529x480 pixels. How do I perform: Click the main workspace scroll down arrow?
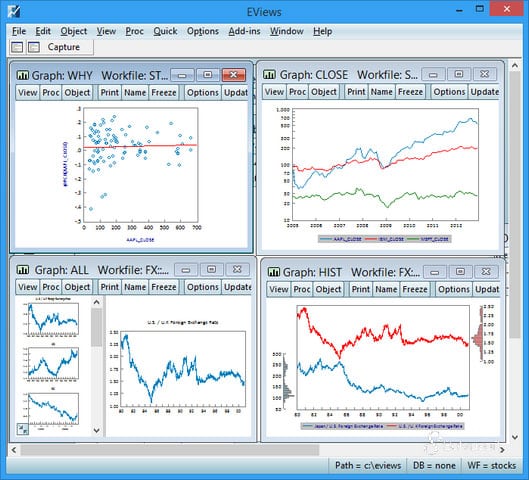pyautogui.click(x=515, y=437)
